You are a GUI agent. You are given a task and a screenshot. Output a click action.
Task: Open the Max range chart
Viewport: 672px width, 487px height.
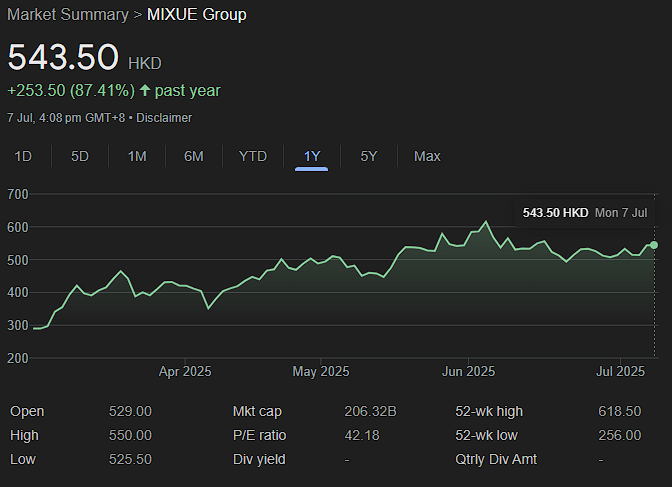tap(427, 156)
